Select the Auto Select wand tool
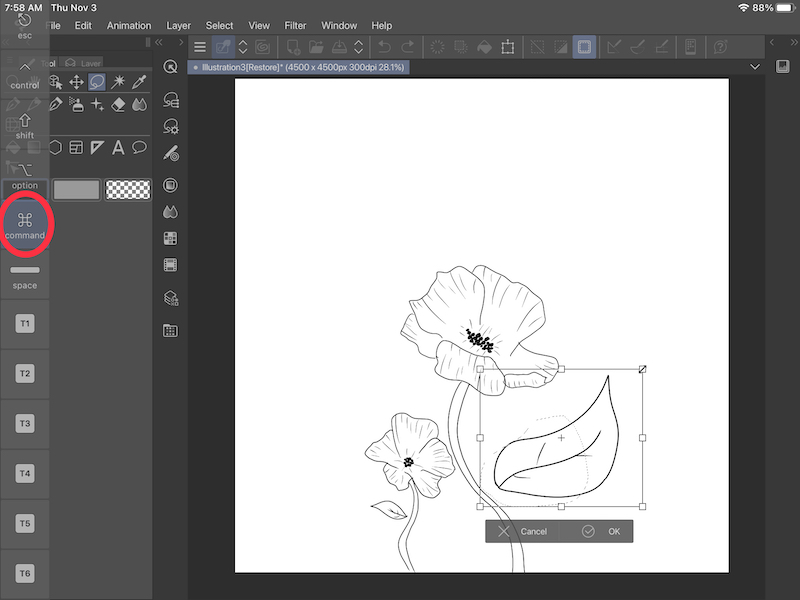800x600 pixels. pos(119,81)
